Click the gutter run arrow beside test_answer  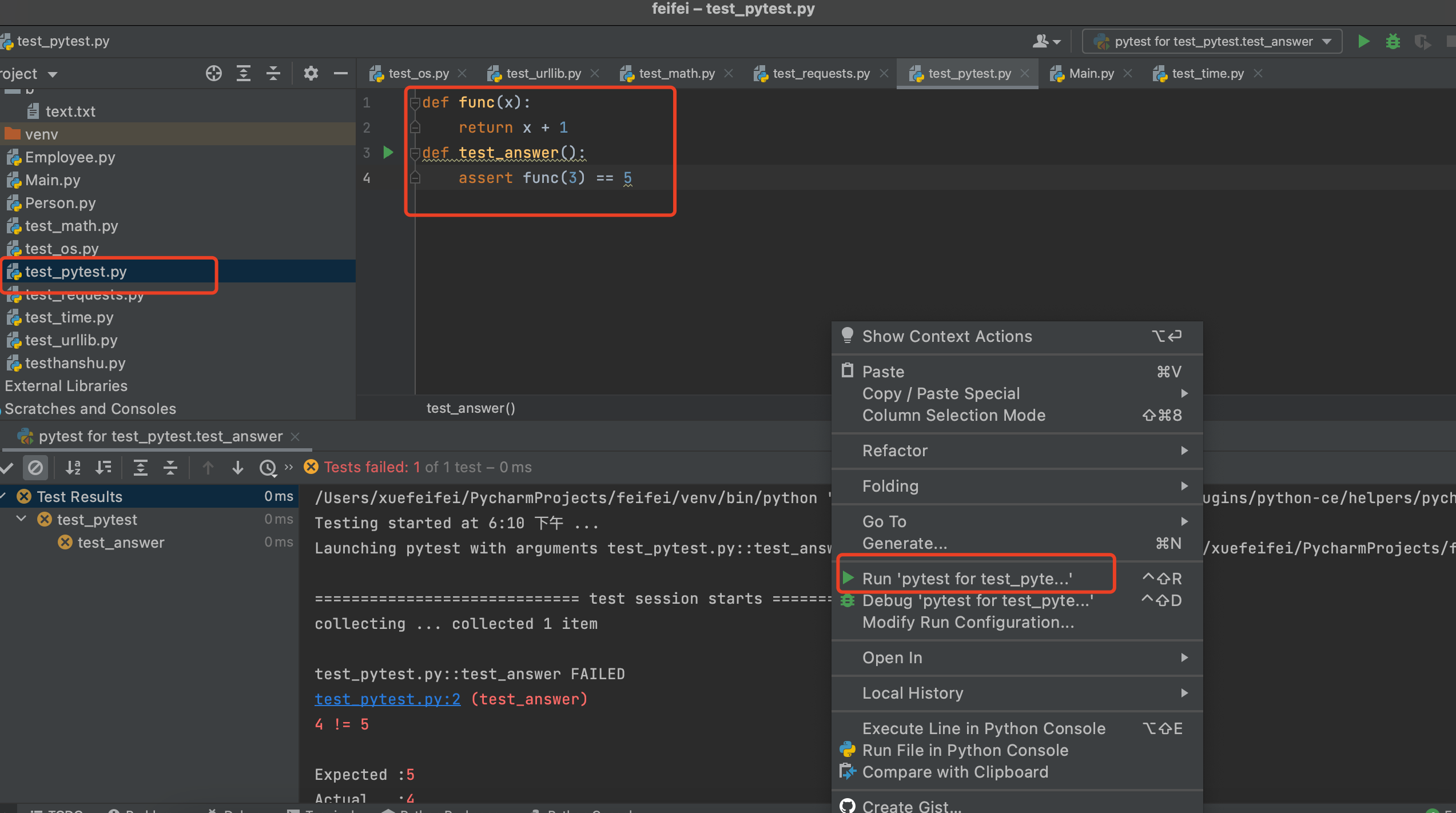[388, 152]
